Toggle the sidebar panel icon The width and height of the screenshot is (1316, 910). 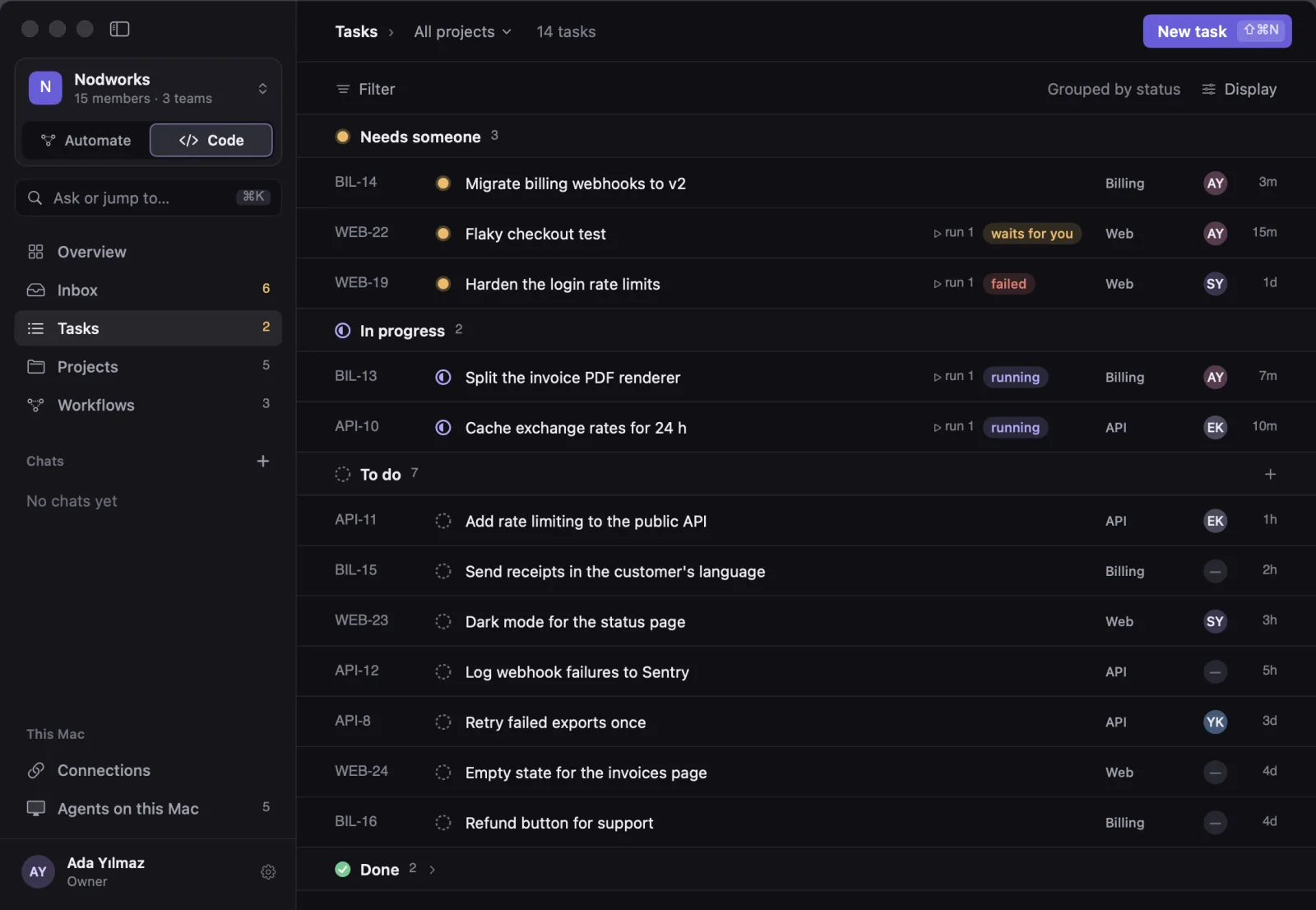point(119,29)
